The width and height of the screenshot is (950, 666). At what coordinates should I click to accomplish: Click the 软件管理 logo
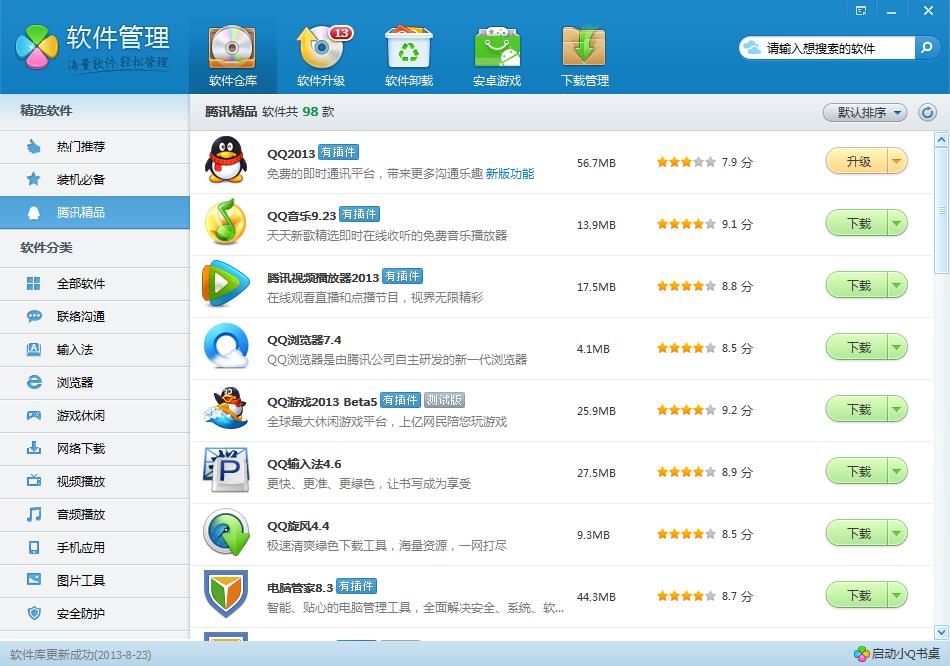pos(92,47)
